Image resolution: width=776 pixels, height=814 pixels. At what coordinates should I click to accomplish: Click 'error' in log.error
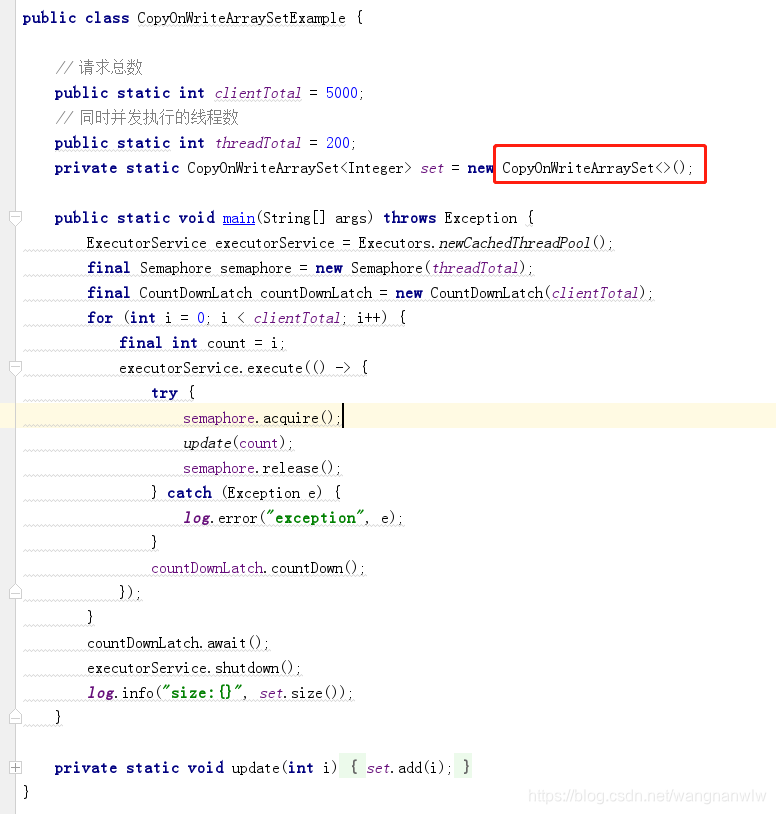(237, 518)
